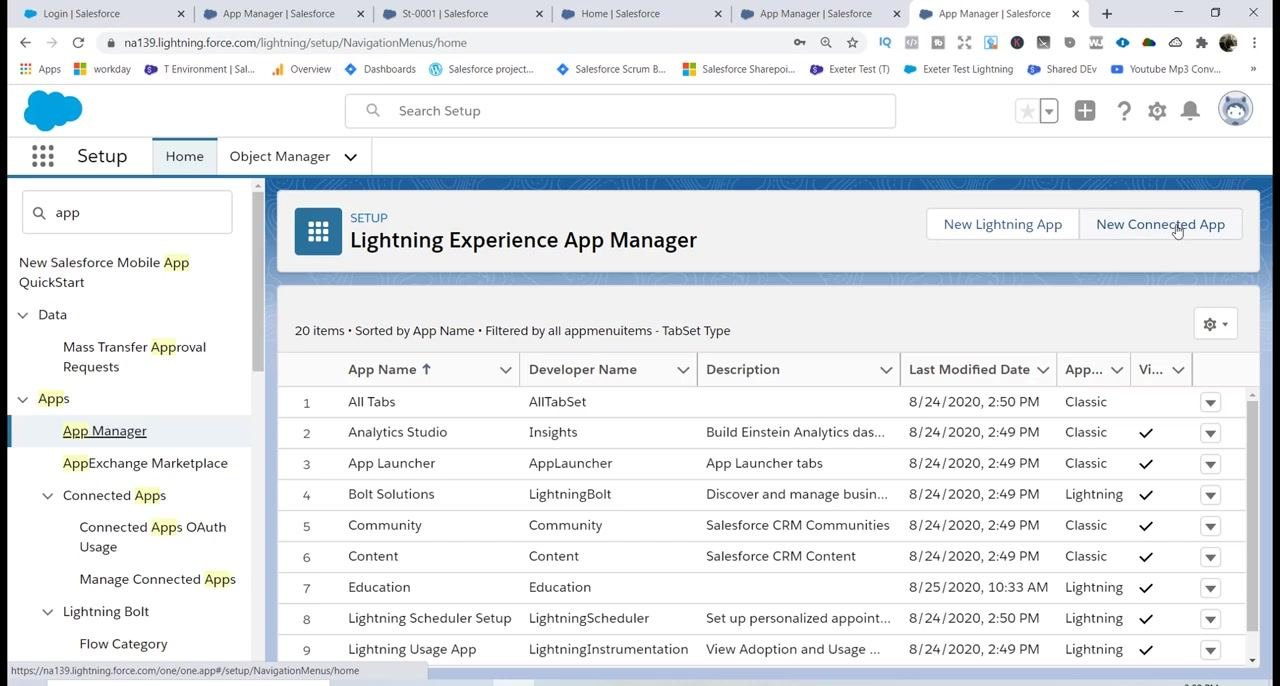Reload the page with refresh icon

[78, 43]
